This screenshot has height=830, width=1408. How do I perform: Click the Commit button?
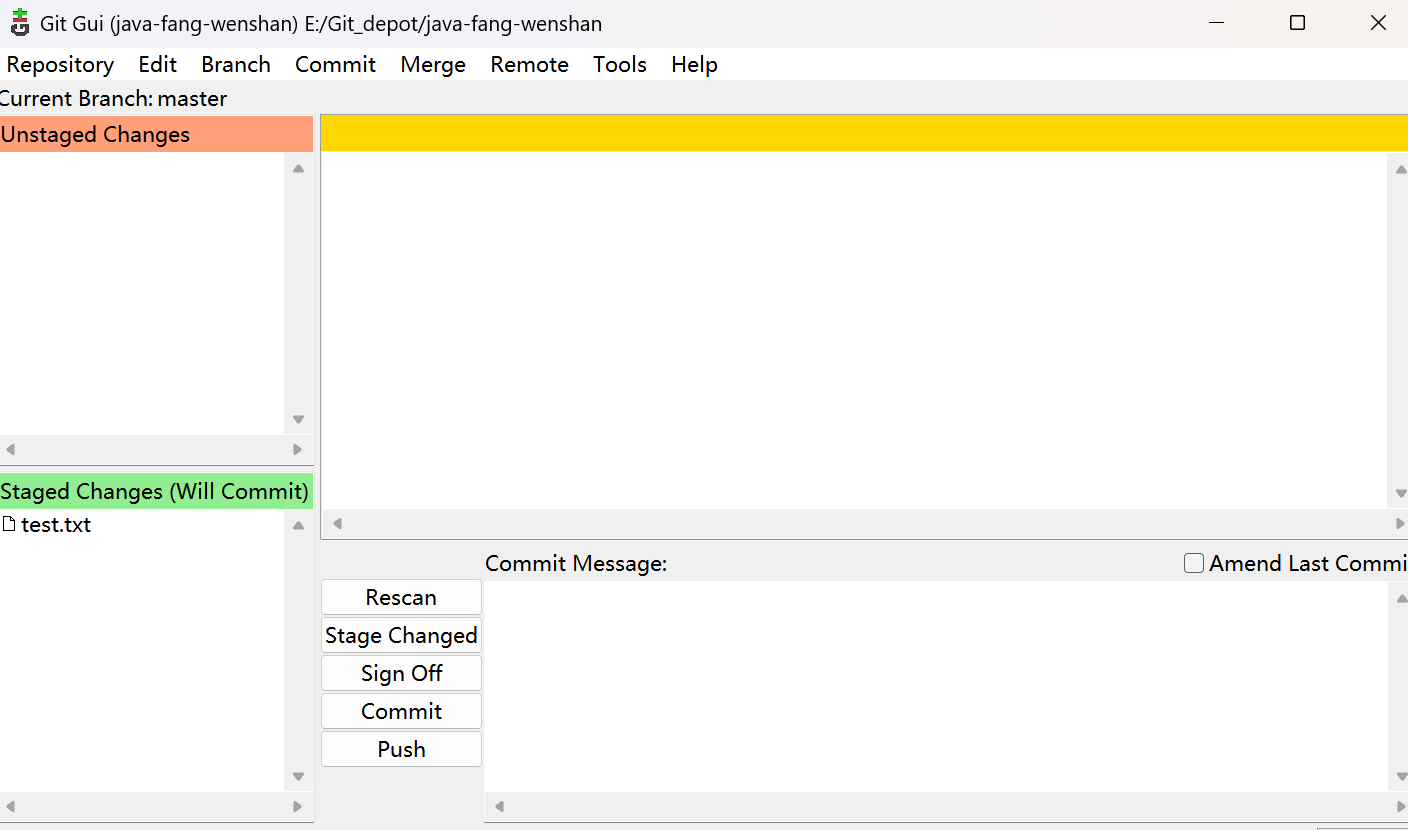(x=401, y=711)
